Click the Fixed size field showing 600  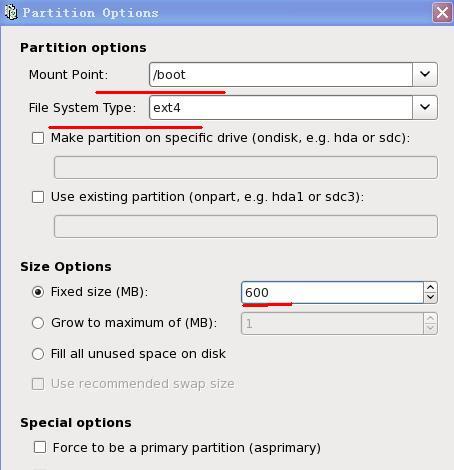332,292
